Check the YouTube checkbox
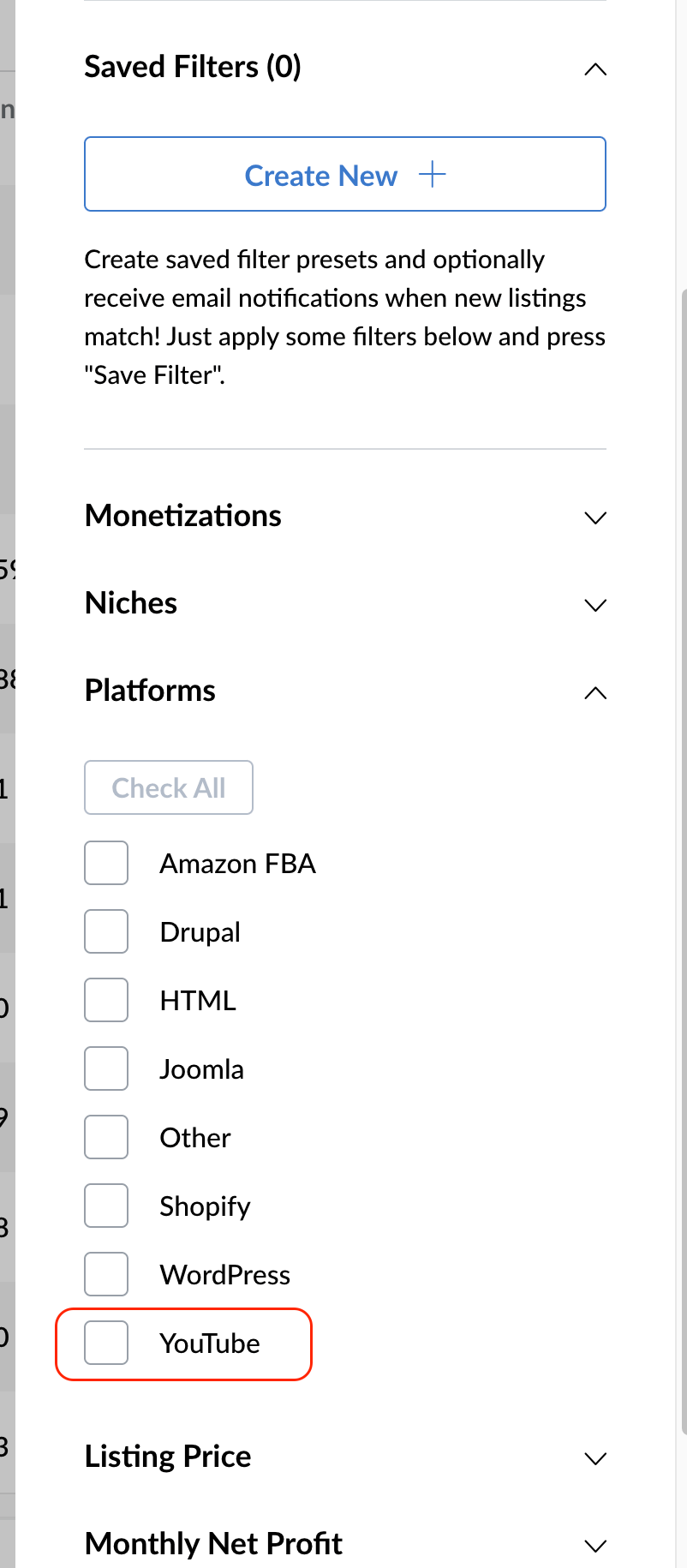Image resolution: width=687 pixels, height=1568 pixels. click(x=106, y=1343)
